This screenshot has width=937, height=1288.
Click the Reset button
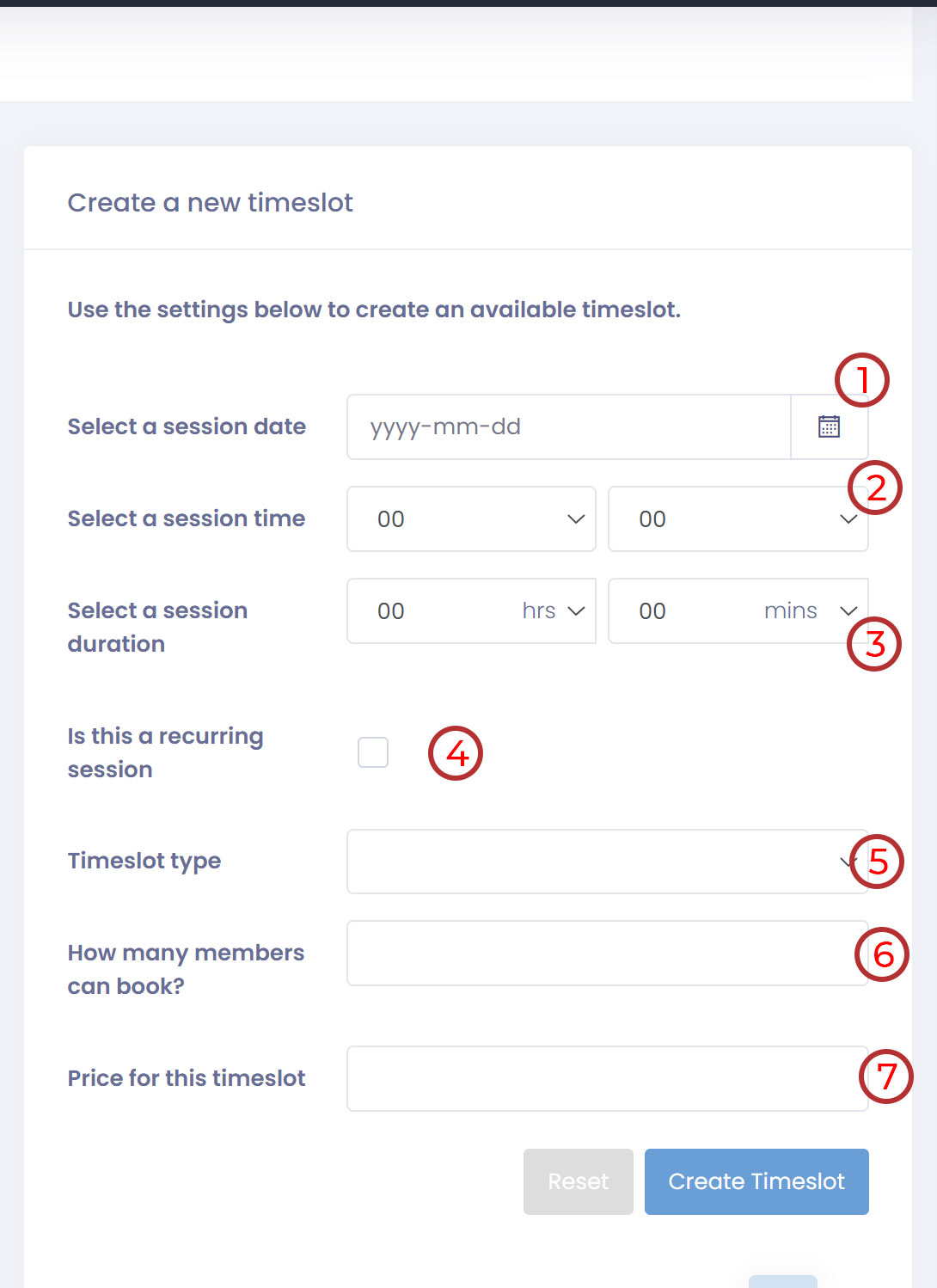click(578, 1181)
